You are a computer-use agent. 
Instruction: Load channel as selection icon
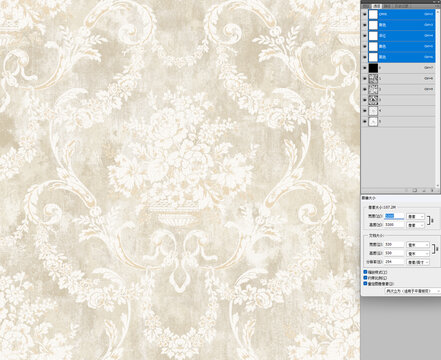406,190
